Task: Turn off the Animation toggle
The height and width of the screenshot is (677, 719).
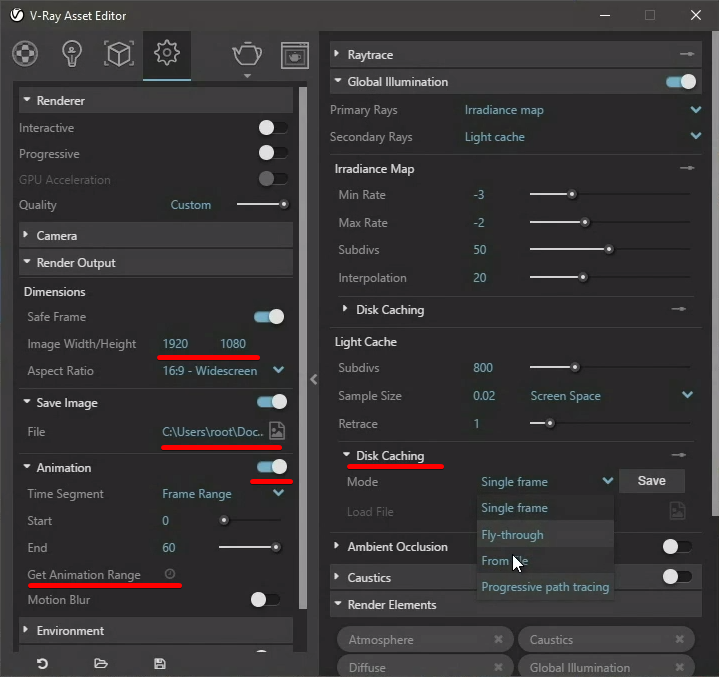Action: pyautogui.click(x=271, y=467)
